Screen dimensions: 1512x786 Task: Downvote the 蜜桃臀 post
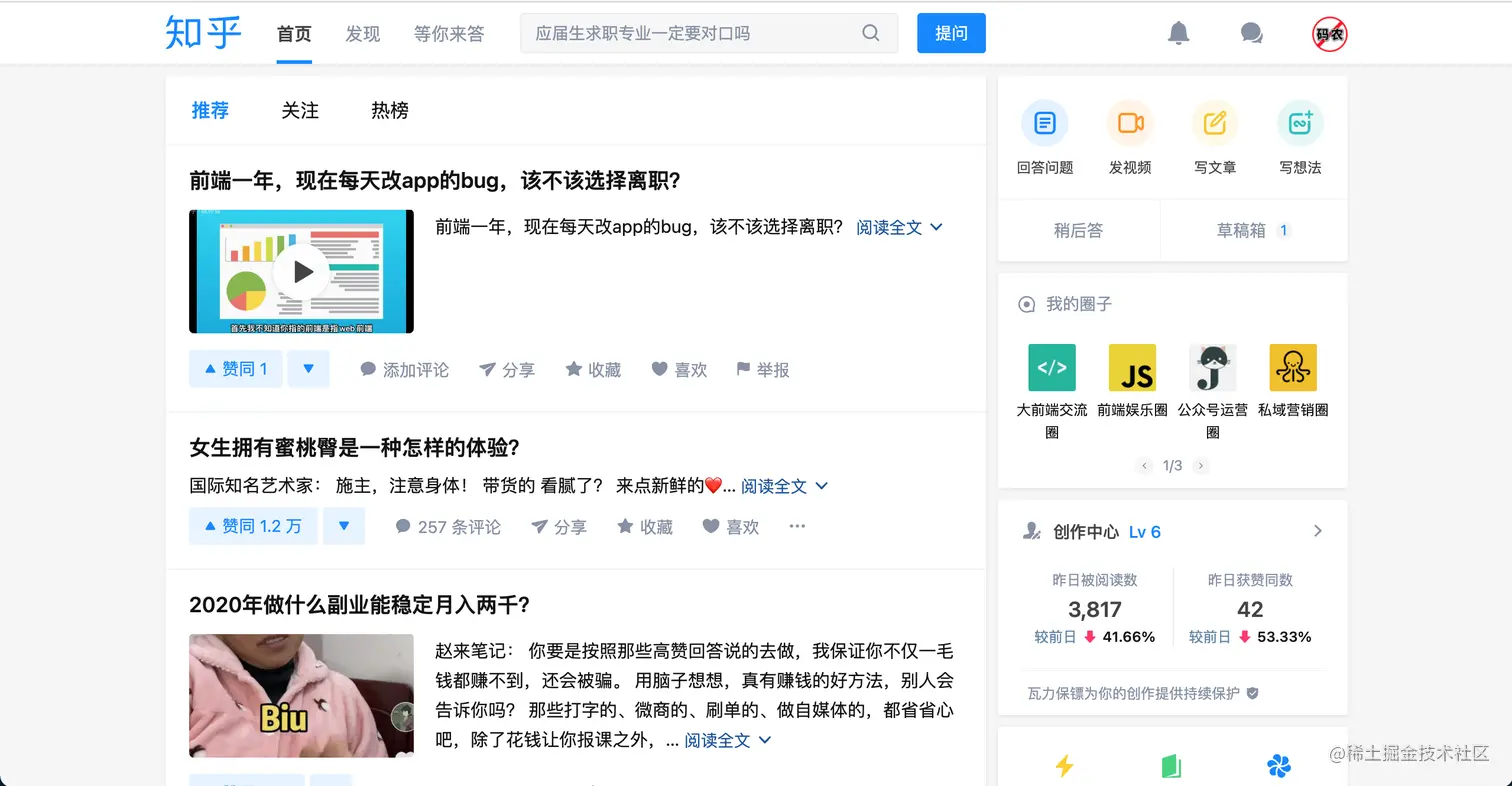tap(344, 526)
